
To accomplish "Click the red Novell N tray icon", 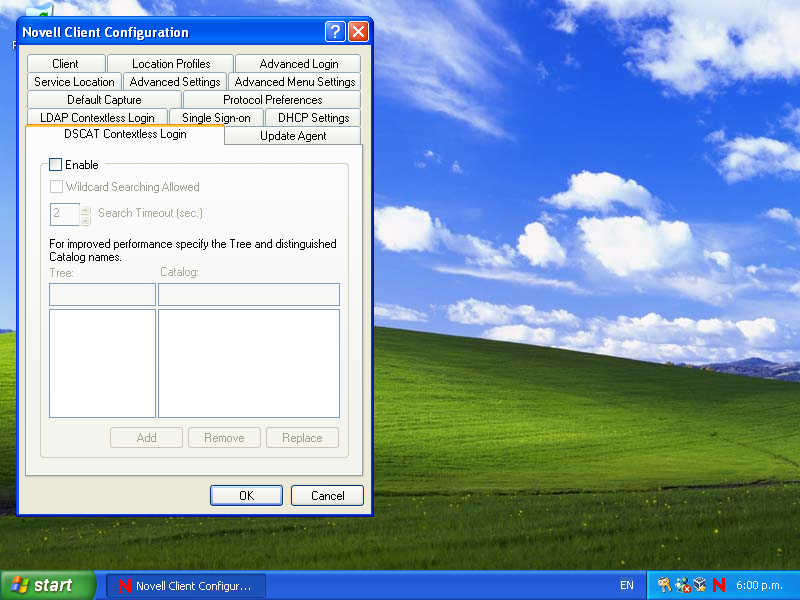I will [x=718, y=585].
